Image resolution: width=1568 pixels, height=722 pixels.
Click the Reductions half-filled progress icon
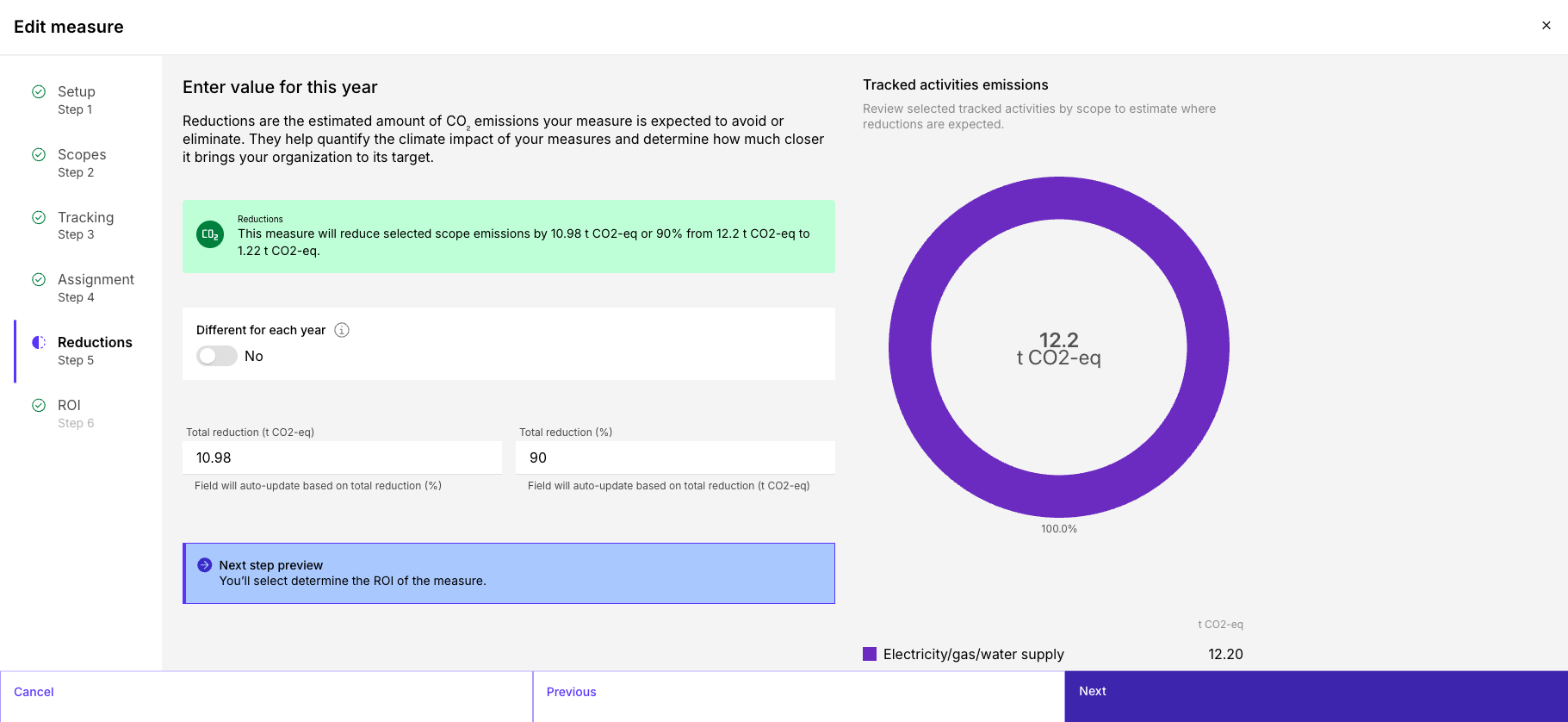[x=39, y=342]
